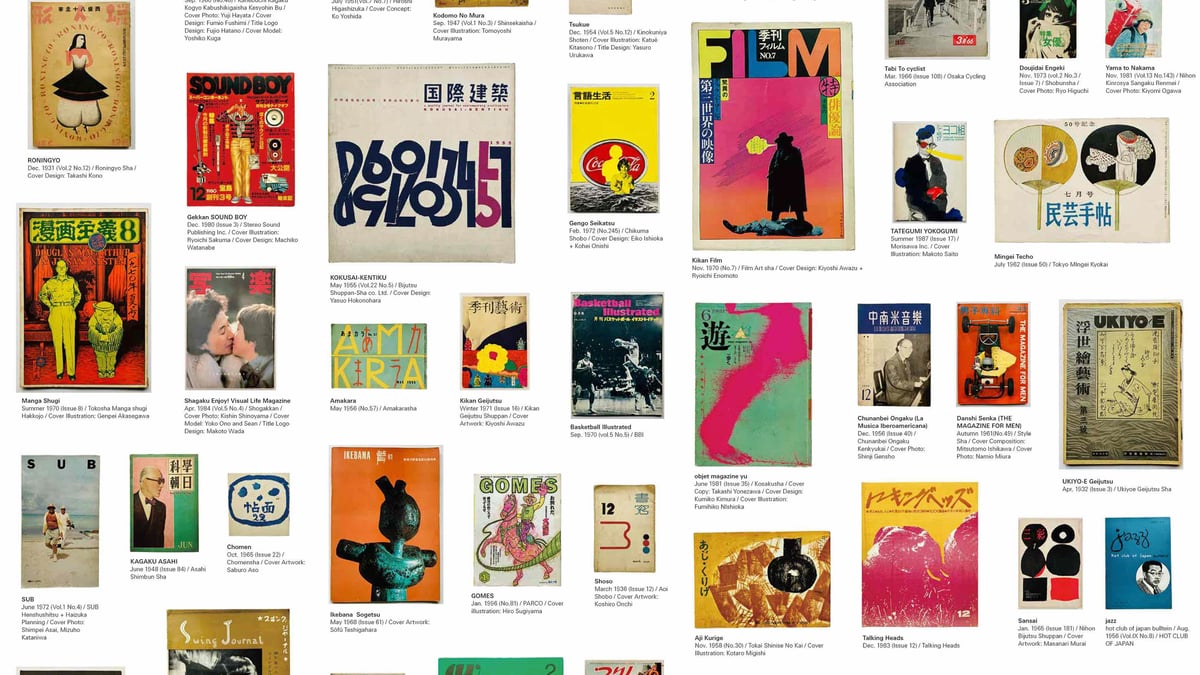Screen dimensions: 1200x675
Task: Open the Manga Shugi green and red cover
Action: point(84,298)
